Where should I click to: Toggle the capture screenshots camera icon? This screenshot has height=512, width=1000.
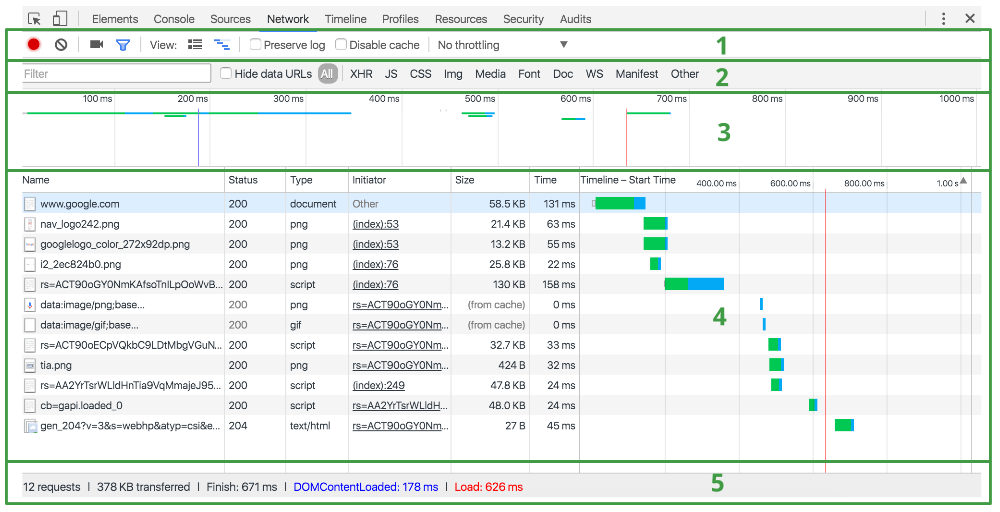(96, 45)
